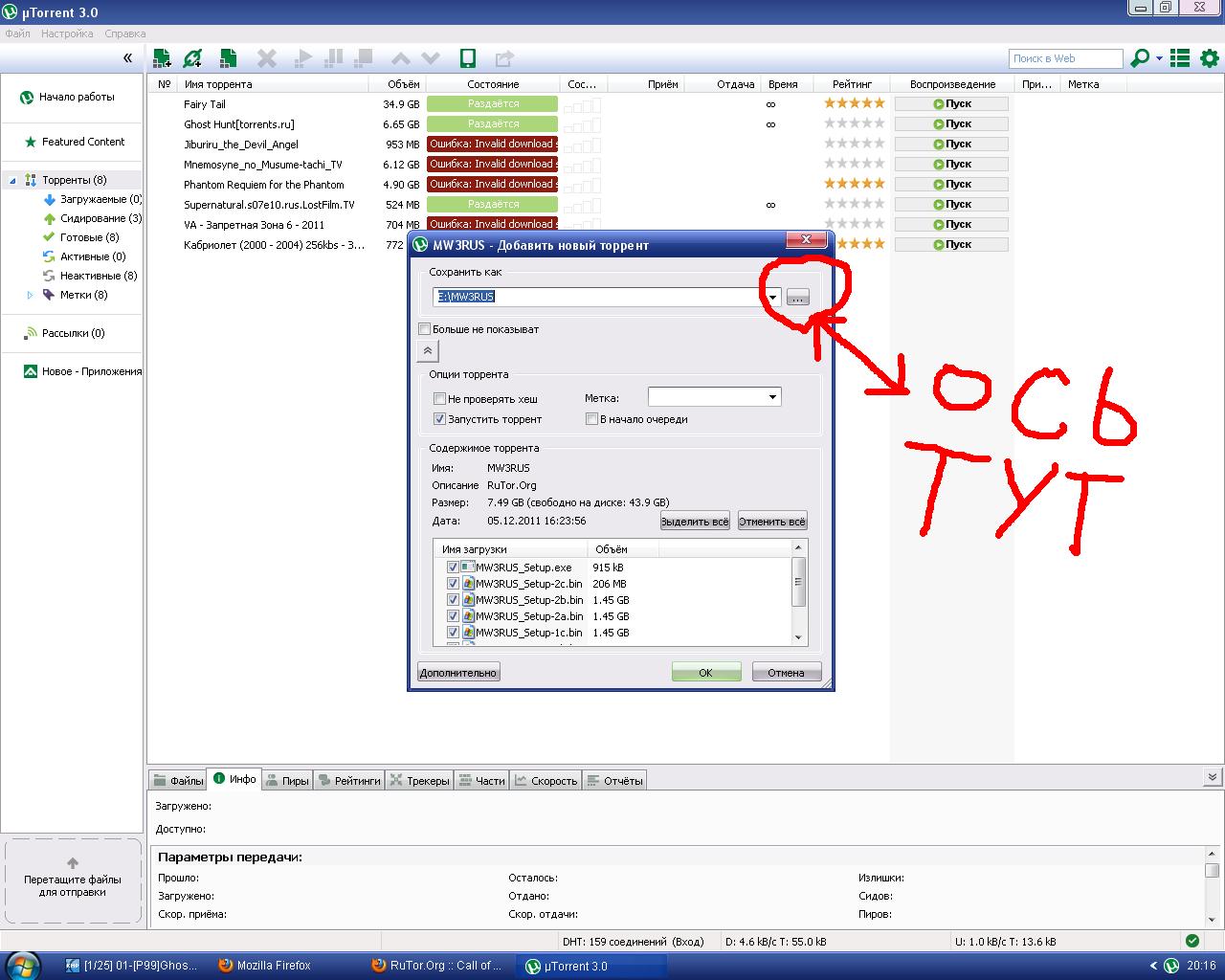Viewport: 1225px width, 980px height.
Task: Open the µTorrent Remote device icon
Action: (468, 58)
